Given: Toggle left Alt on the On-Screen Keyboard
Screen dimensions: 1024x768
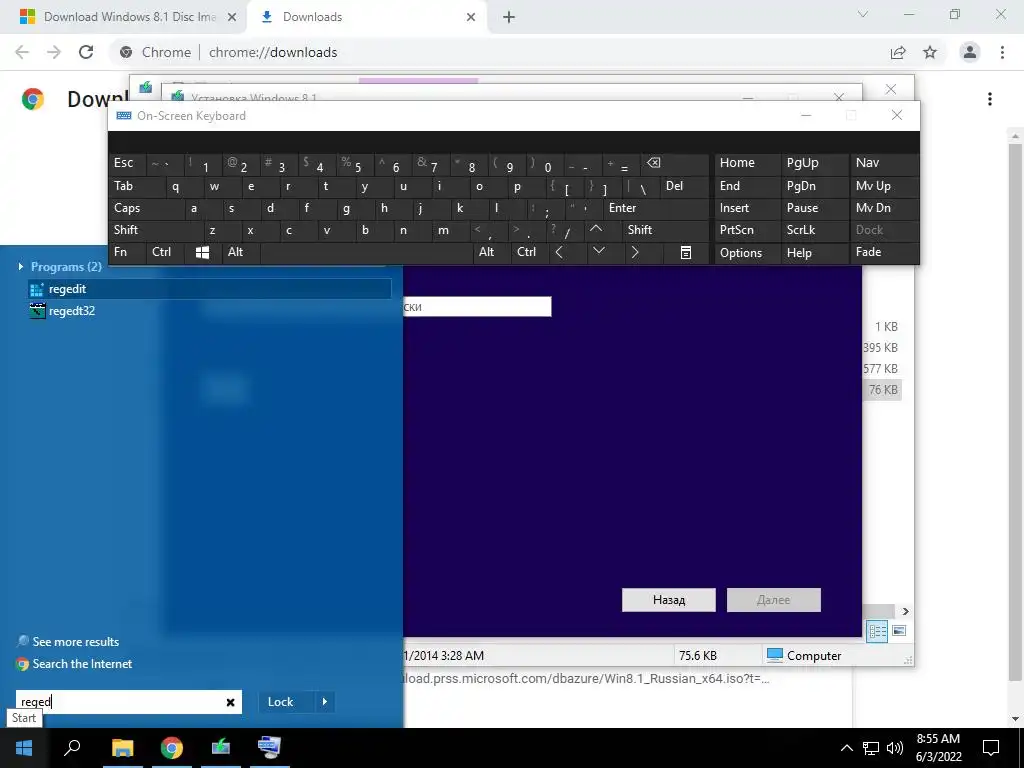Looking at the screenshot, I should pyautogui.click(x=241, y=253).
